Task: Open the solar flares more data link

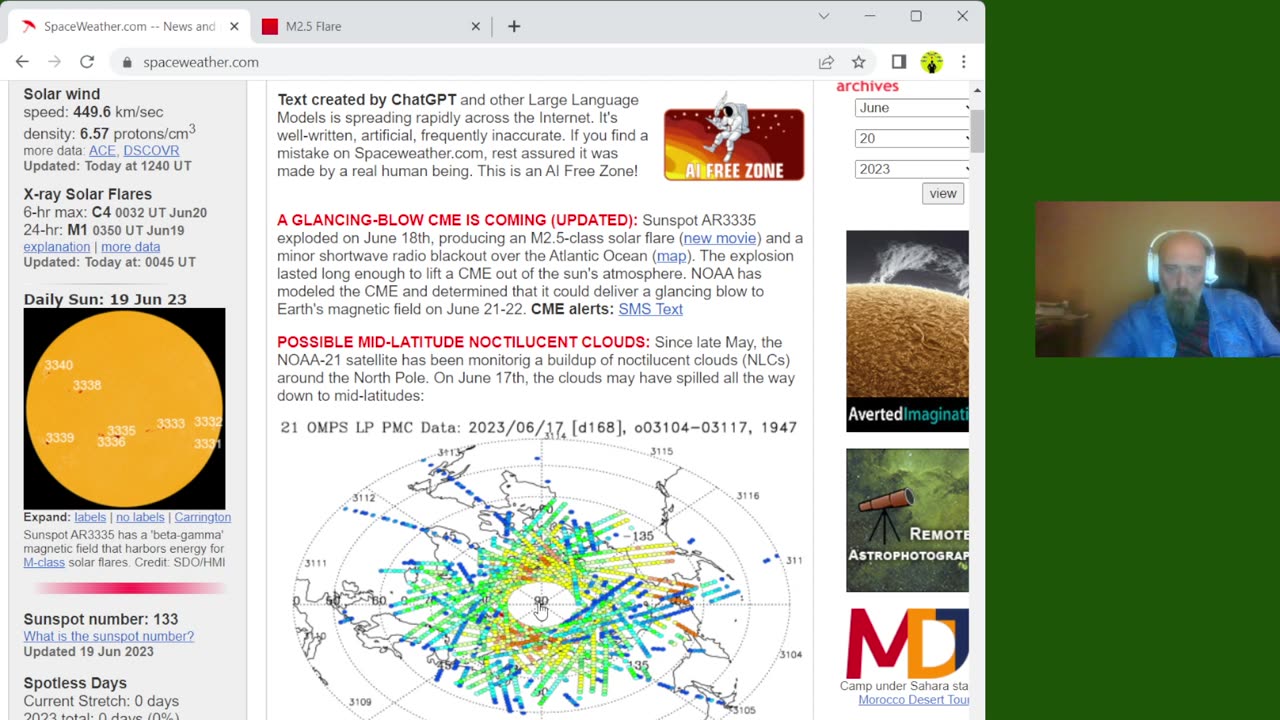Action: [130, 246]
